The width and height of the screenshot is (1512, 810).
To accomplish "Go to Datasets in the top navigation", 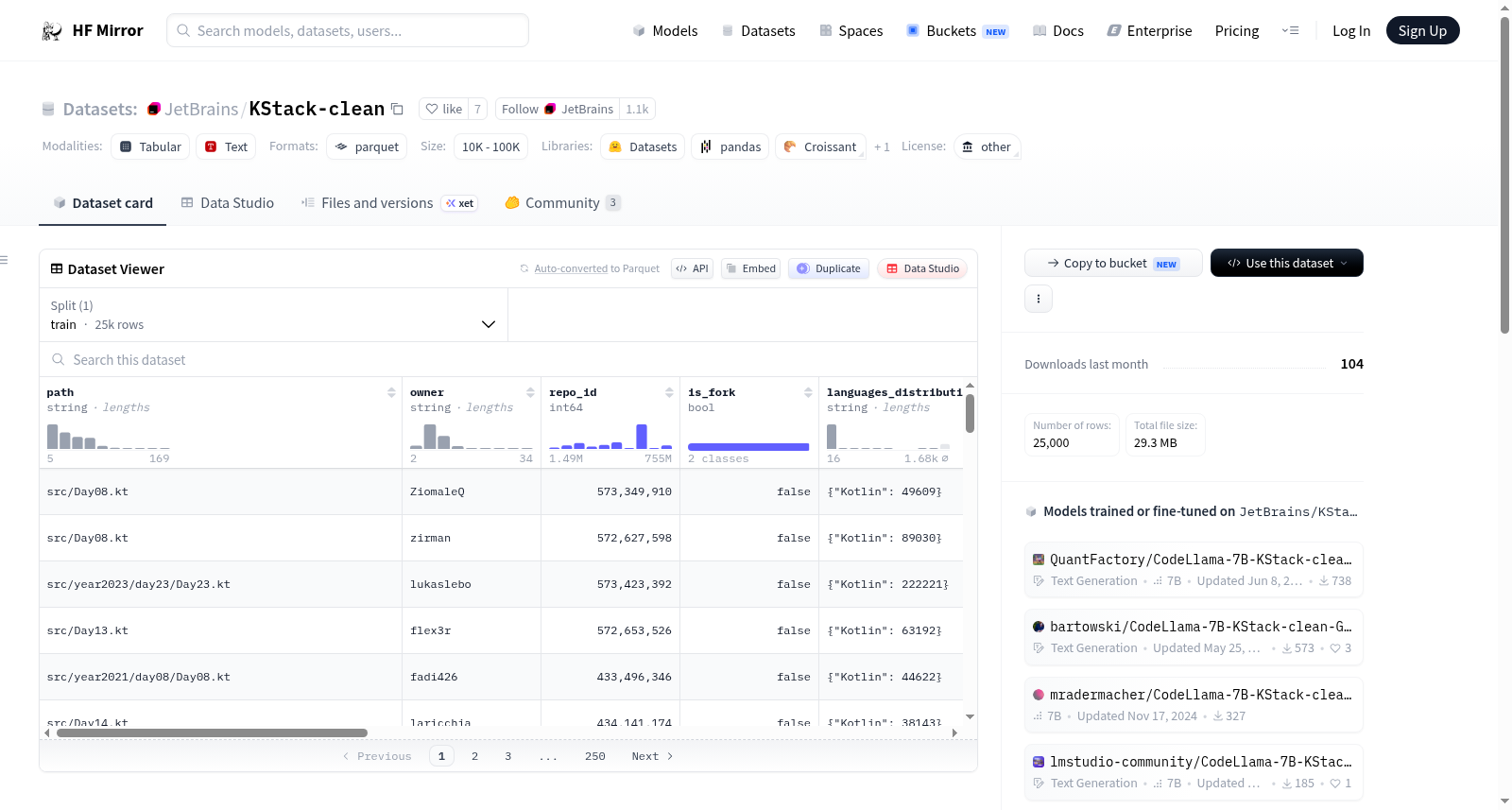I will (758, 30).
